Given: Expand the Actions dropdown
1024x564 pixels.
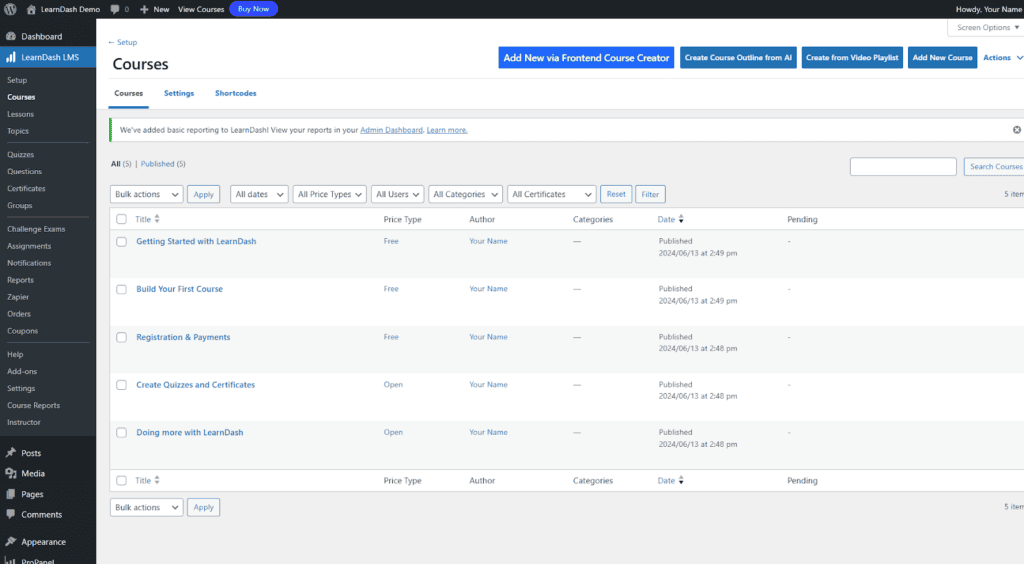Looking at the screenshot, I should (1002, 57).
